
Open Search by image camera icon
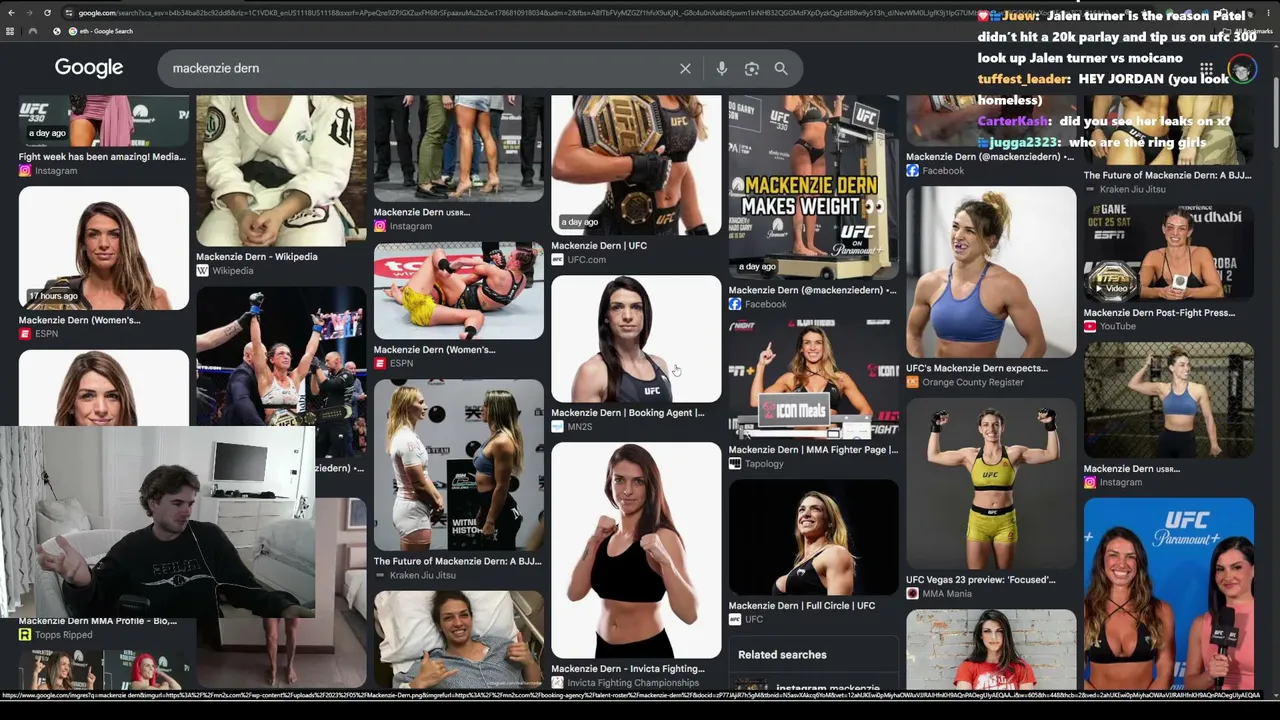click(x=752, y=68)
